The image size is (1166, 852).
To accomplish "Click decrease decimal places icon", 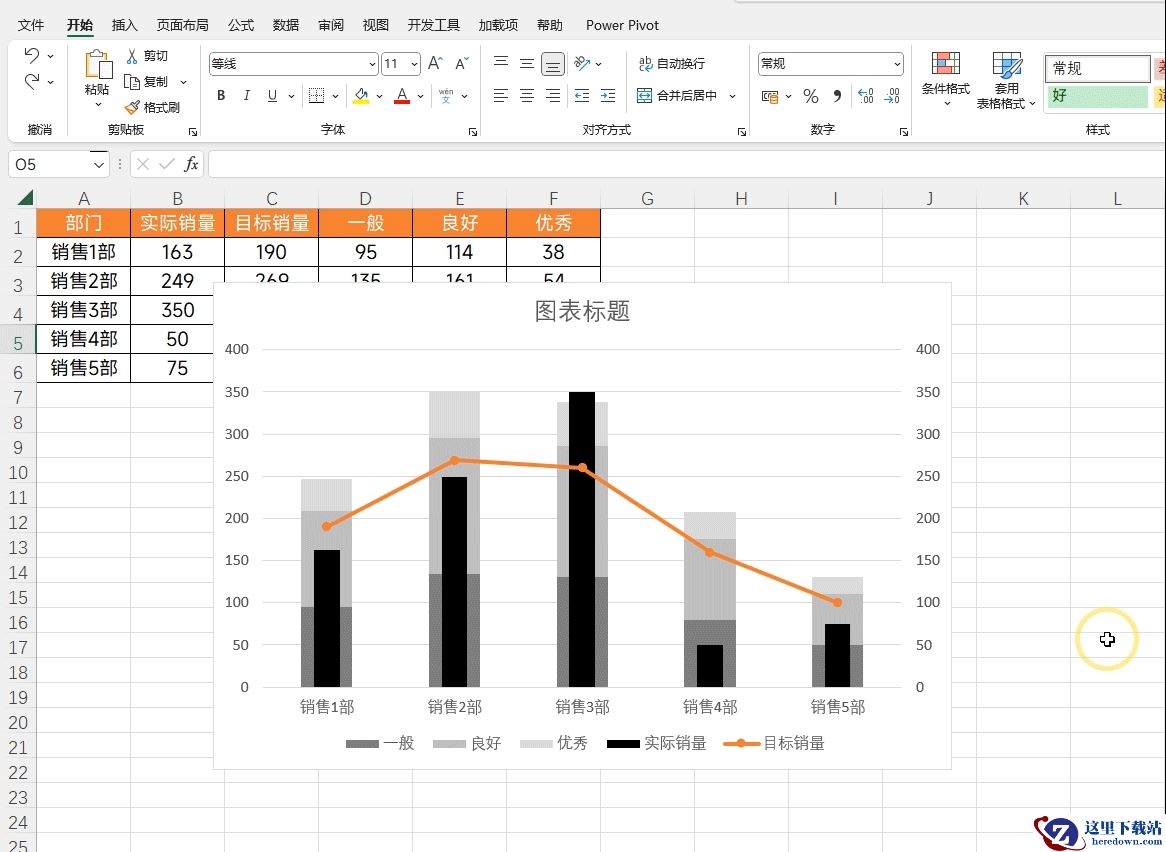I will (x=892, y=96).
